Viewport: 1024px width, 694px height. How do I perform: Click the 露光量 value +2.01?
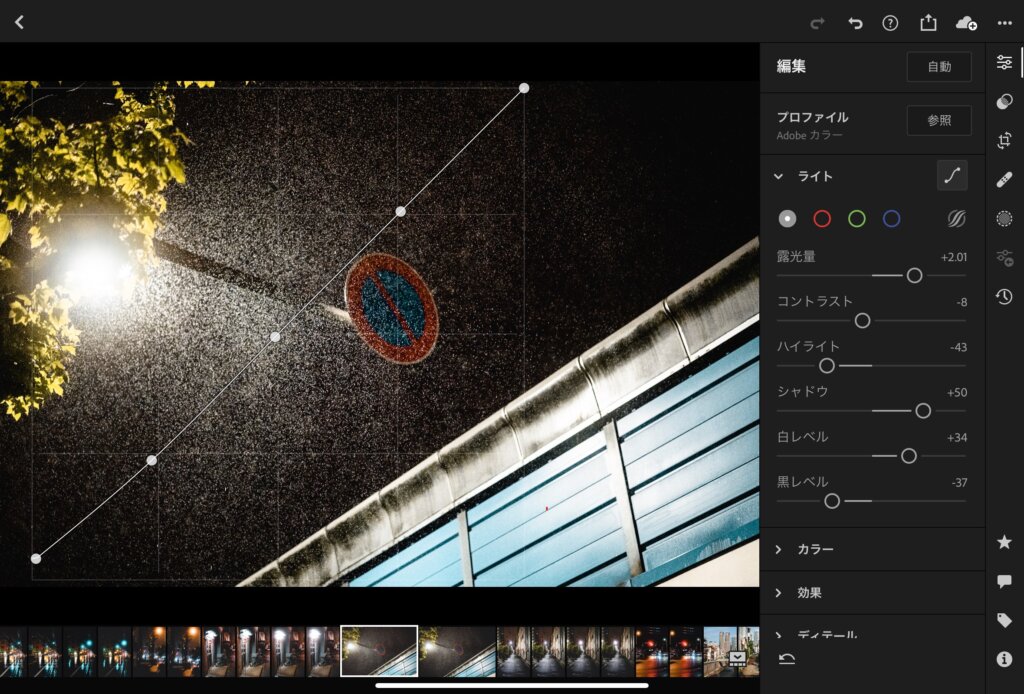click(953, 257)
